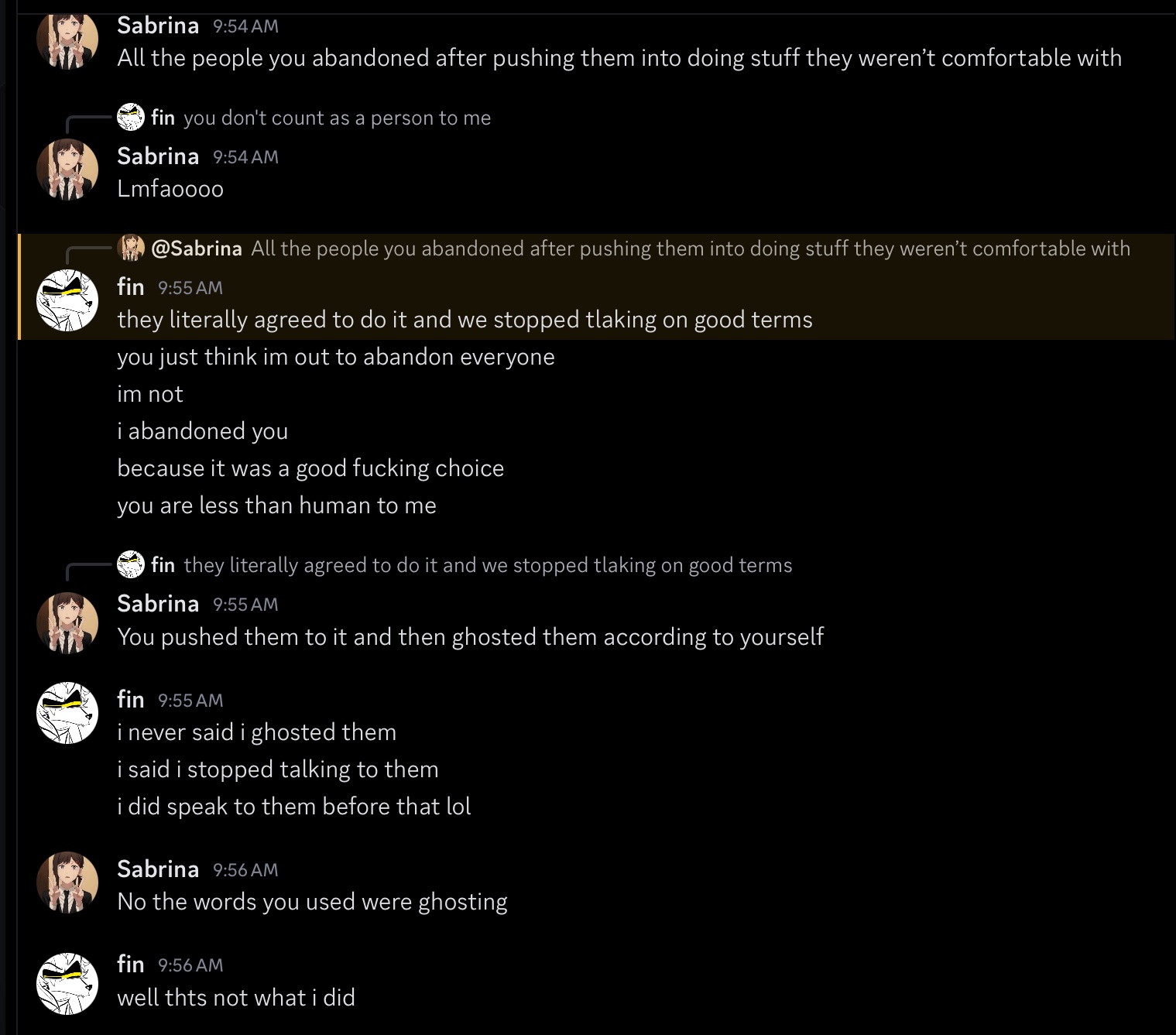
Task: Open fin's avatar on the highlighted reply message
Action: coord(67,300)
